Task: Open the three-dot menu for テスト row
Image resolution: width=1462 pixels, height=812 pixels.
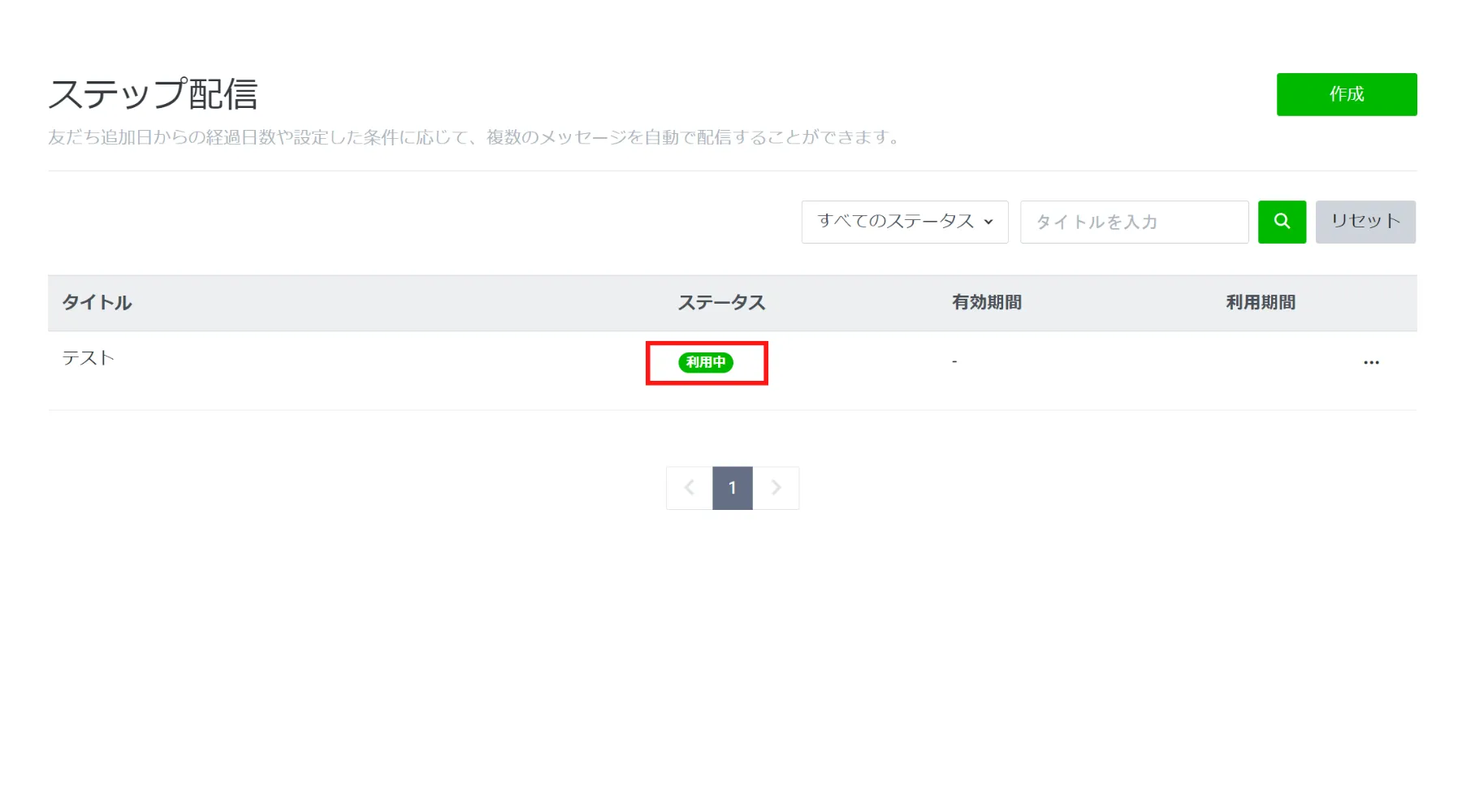Action: (1371, 362)
